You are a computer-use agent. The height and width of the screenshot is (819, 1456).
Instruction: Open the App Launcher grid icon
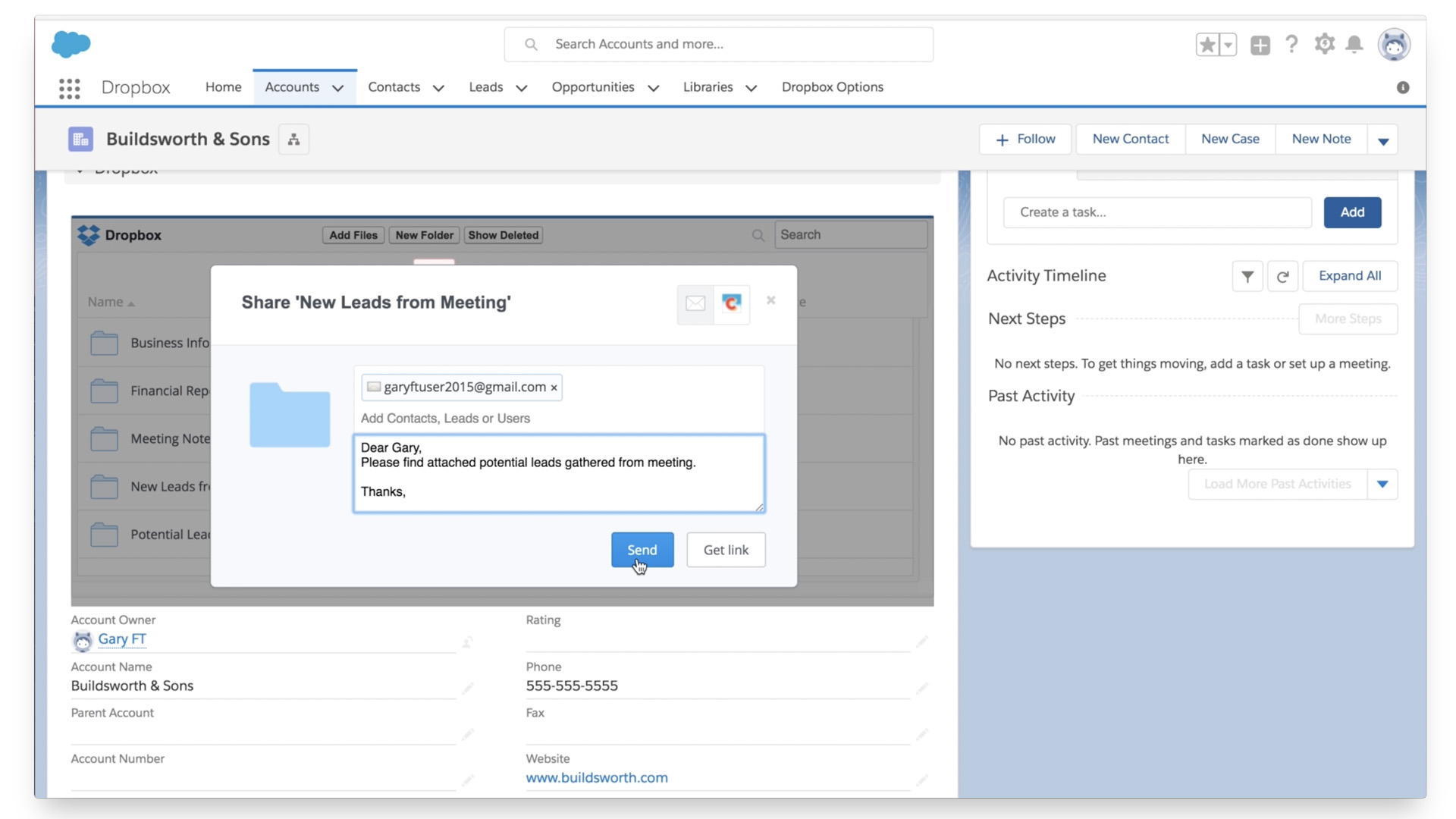[70, 88]
